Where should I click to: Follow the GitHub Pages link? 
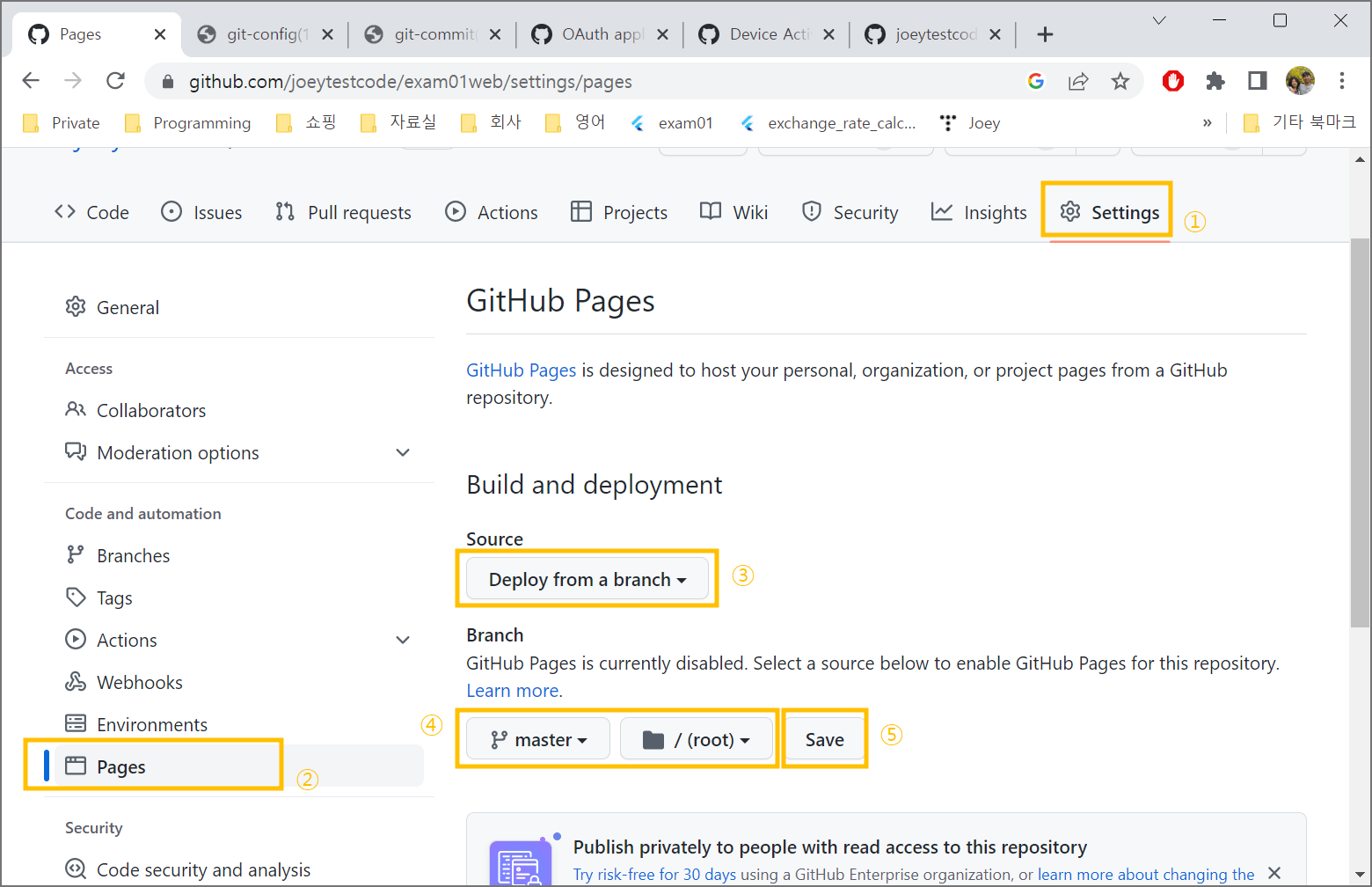[x=521, y=370]
